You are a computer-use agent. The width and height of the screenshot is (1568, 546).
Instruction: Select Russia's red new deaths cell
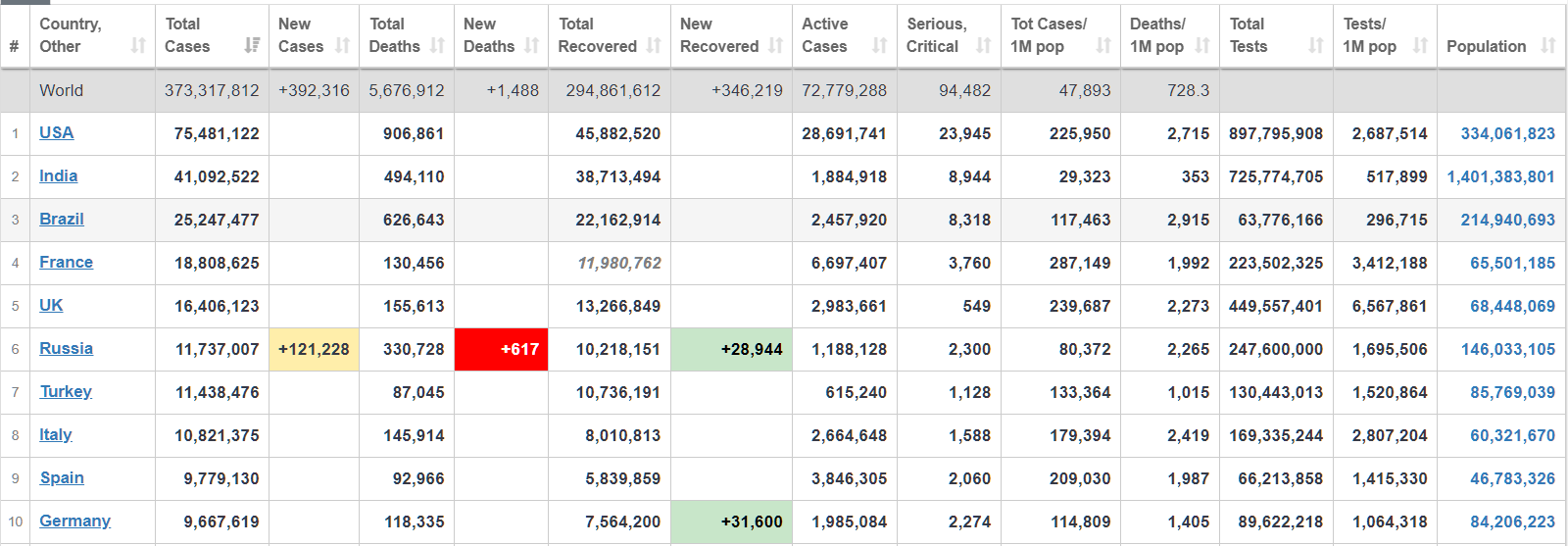point(501,349)
